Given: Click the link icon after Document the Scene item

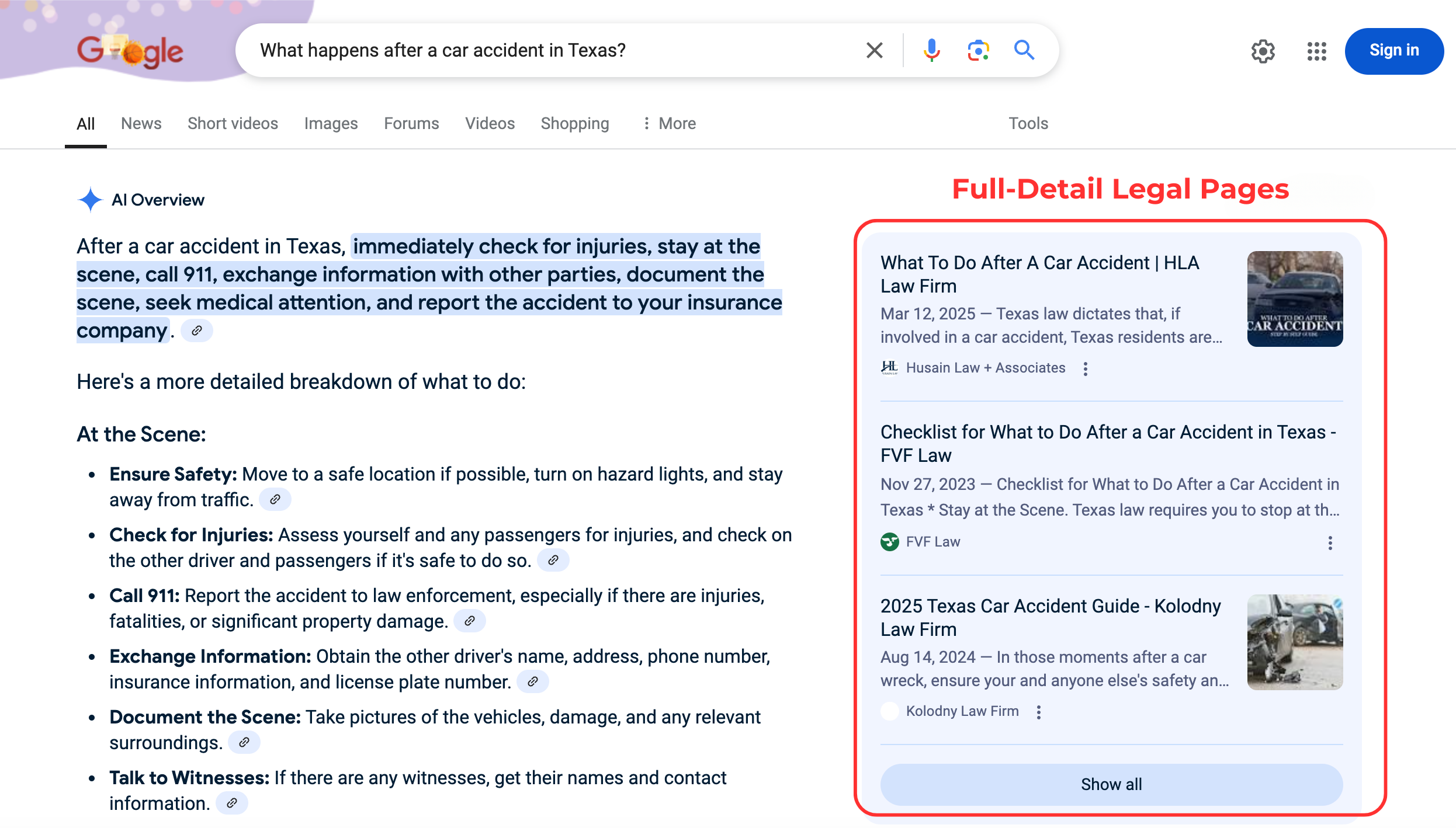Looking at the screenshot, I should click(244, 742).
